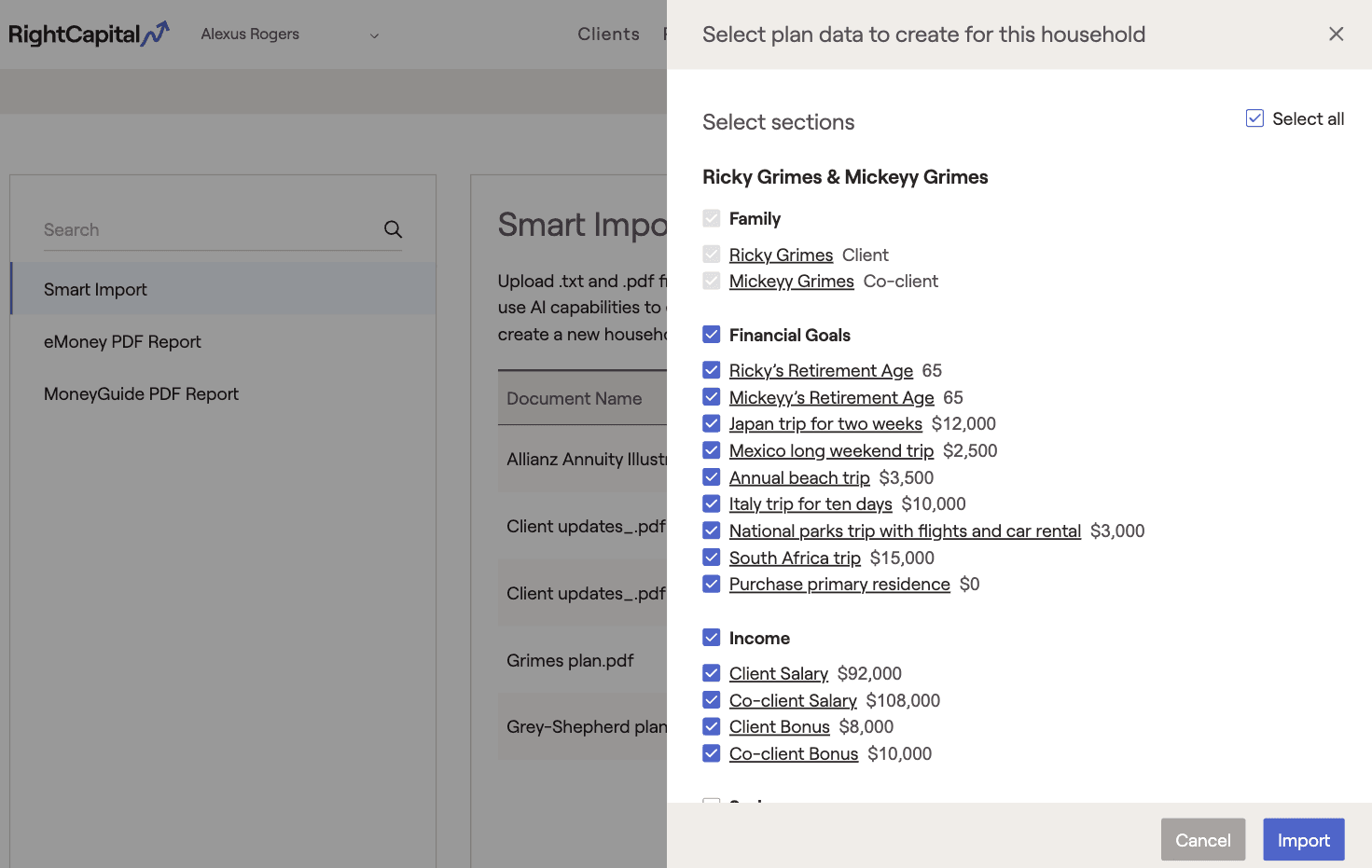Select MoneyGuide PDF Report in sidebar
The width and height of the screenshot is (1372, 868).
(223, 393)
